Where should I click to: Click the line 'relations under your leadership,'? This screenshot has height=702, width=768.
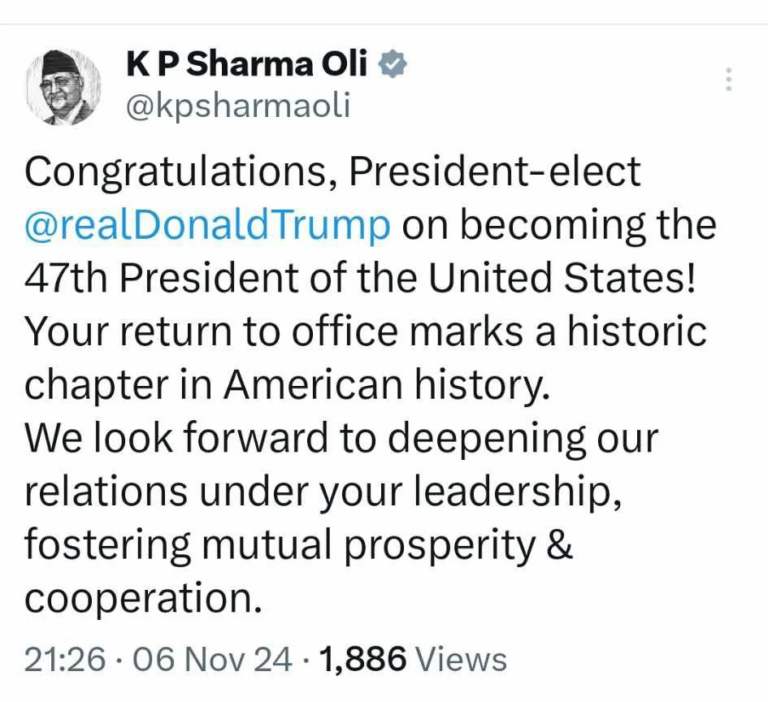(x=324, y=492)
